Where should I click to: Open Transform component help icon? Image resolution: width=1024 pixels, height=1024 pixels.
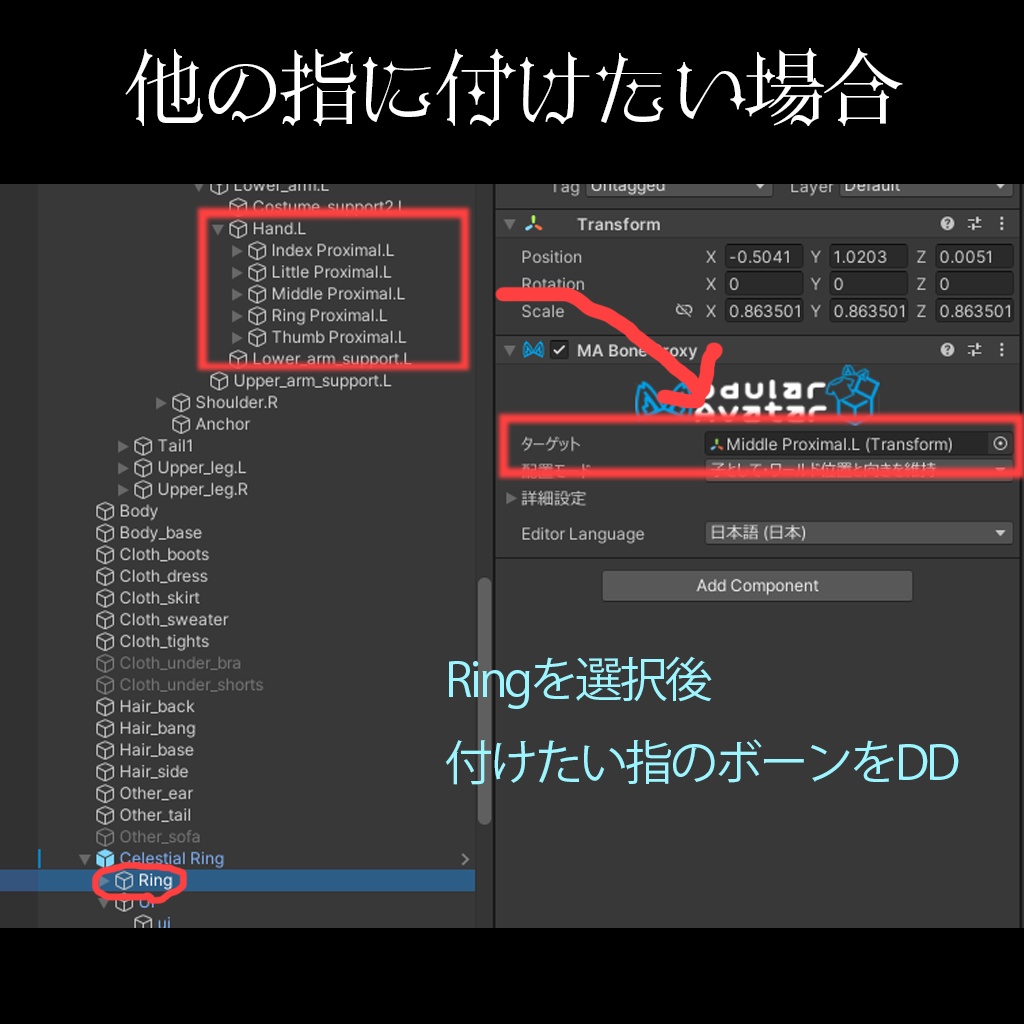tap(947, 224)
